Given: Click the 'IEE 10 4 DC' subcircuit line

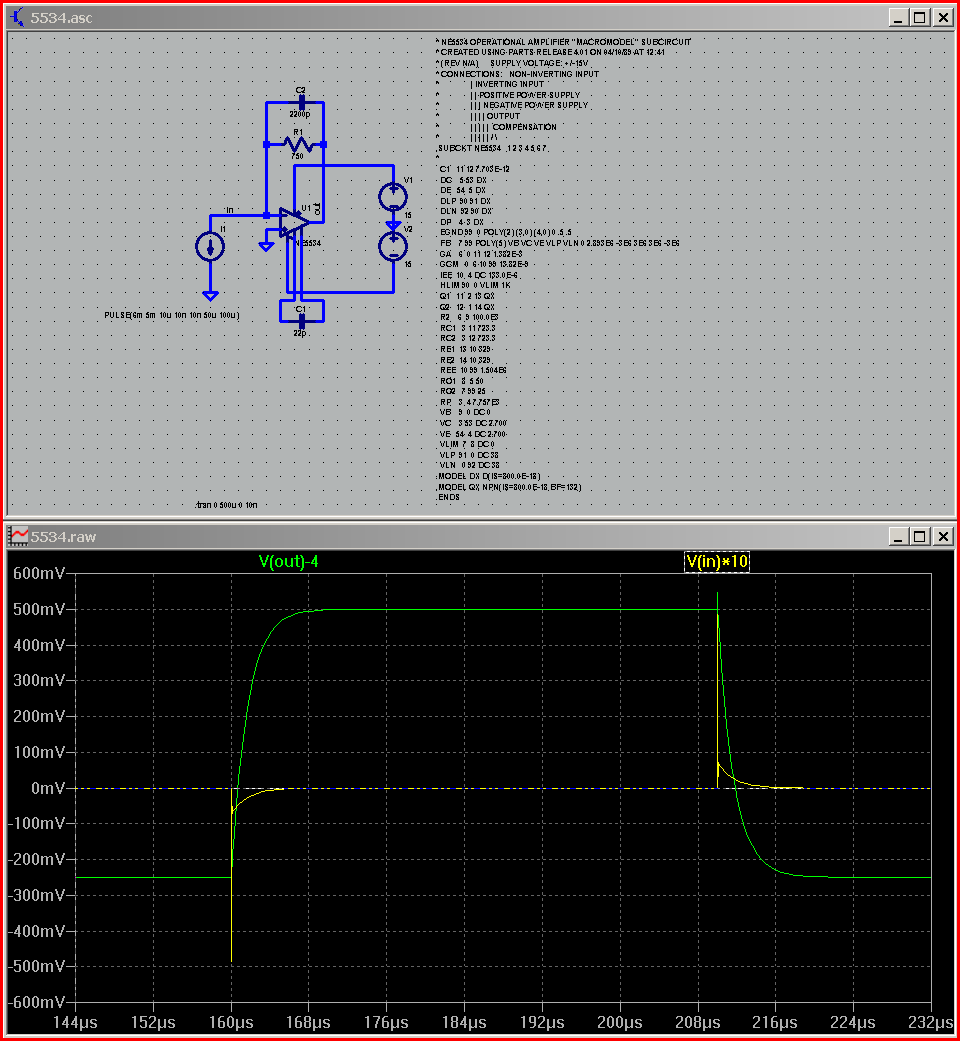Looking at the screenshot, I should [x=479, y=275].
